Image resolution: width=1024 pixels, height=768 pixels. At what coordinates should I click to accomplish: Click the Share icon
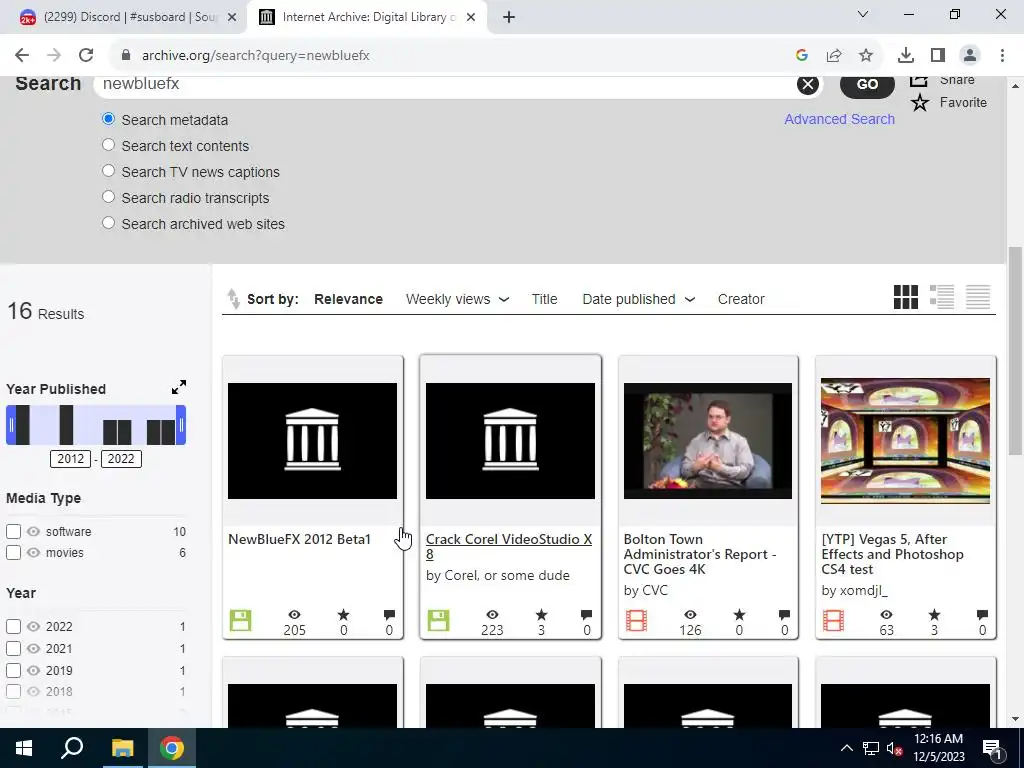919,80
